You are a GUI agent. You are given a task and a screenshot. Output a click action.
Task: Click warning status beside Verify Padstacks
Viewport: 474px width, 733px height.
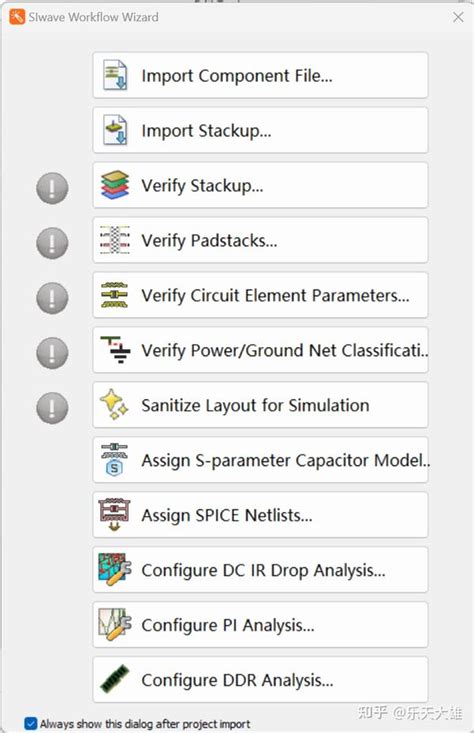(52, 243)
